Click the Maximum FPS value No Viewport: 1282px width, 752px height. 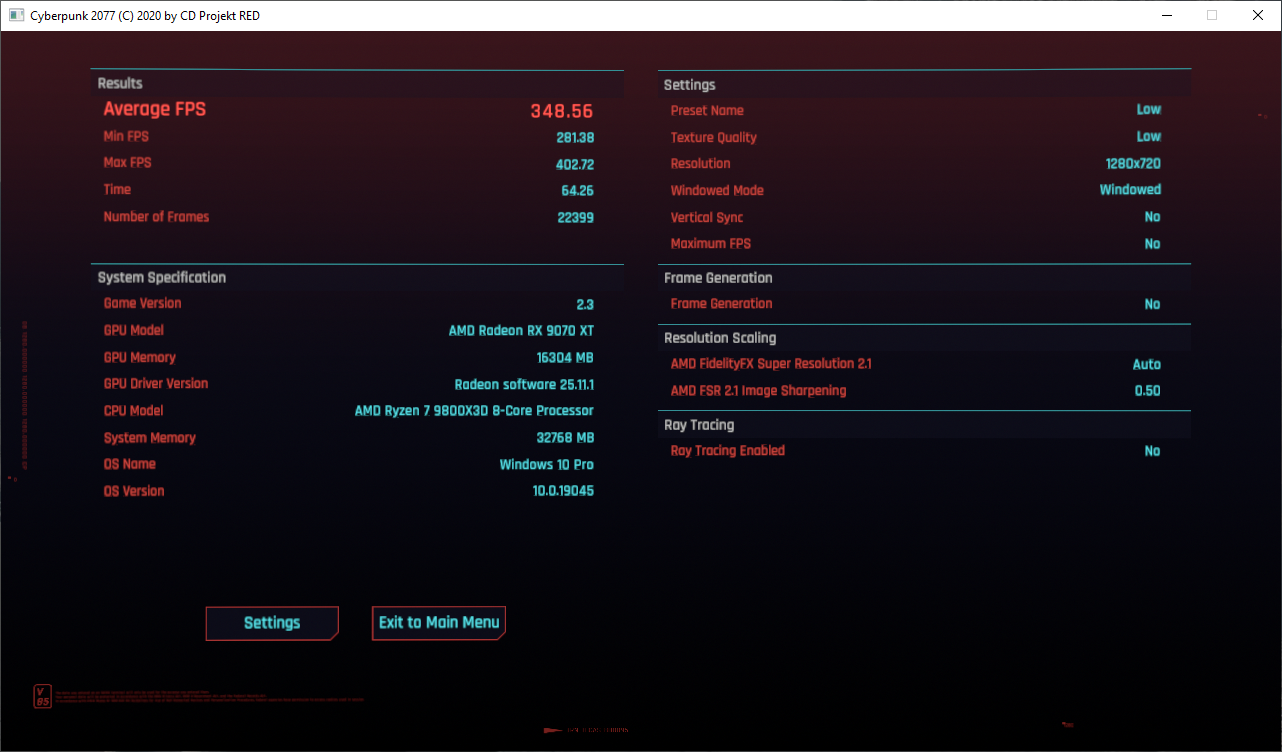(x=1152, y=244)
